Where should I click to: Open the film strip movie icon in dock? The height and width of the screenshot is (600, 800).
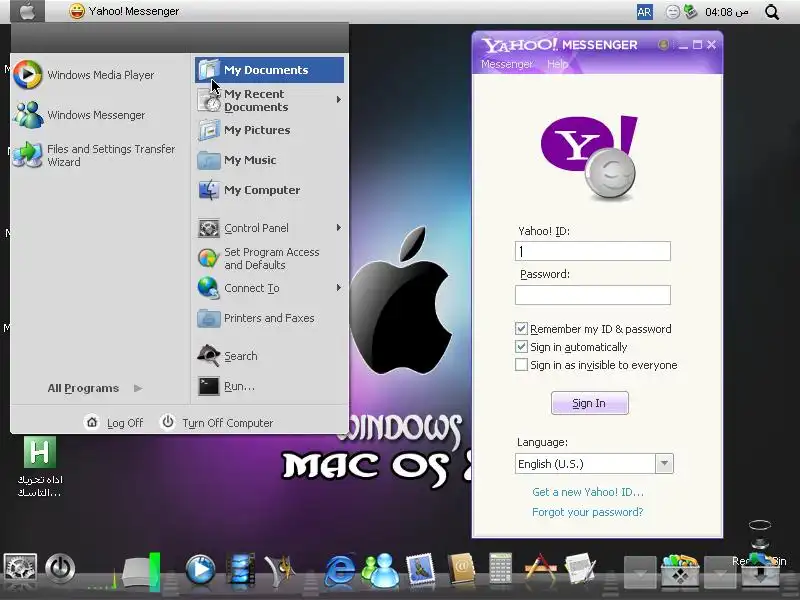point(240,569)
